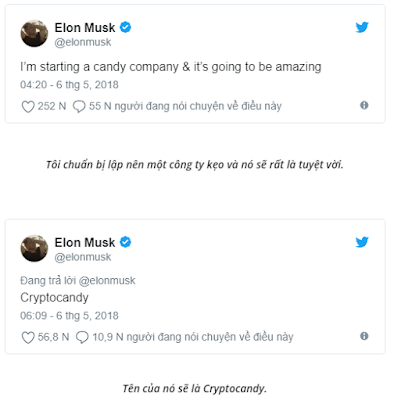Open 55 N người đang nói chuyện link
Screen dimensions: 394x400
tap(185, 106)
